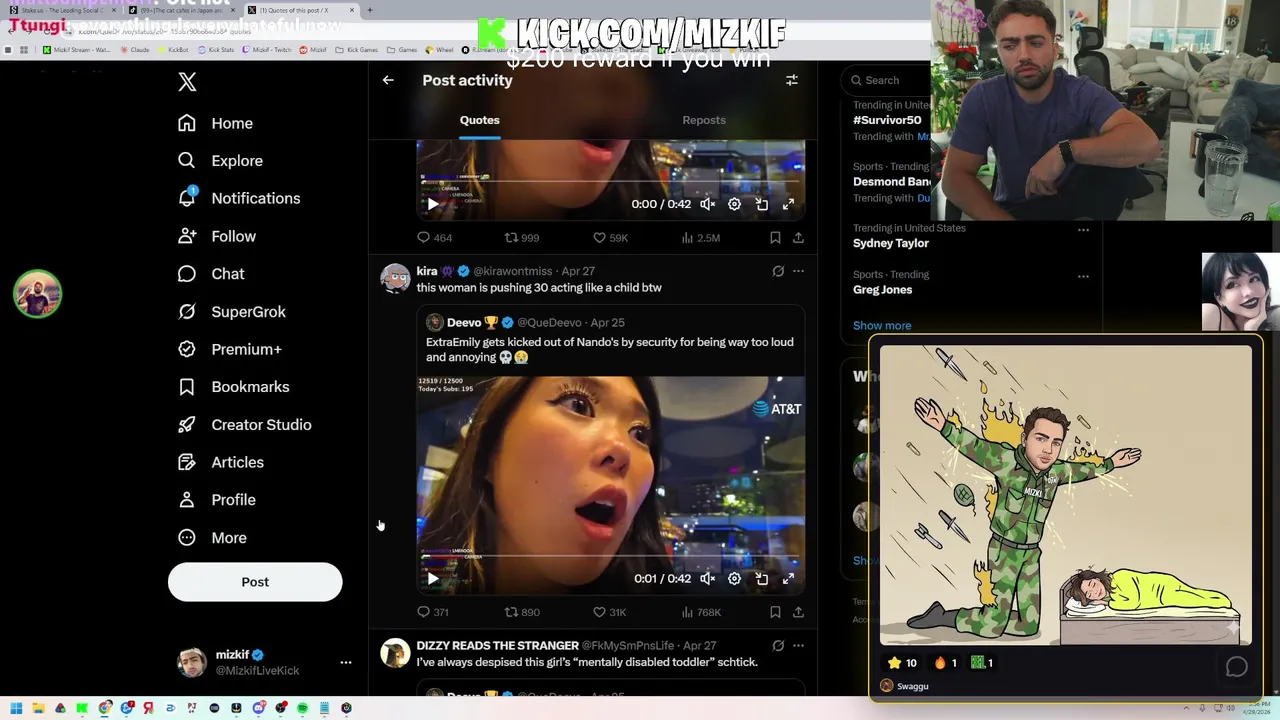Screen dimensions: 1280x720
Task: Open the Post activity filter settings icon
Action: [791, 80]
